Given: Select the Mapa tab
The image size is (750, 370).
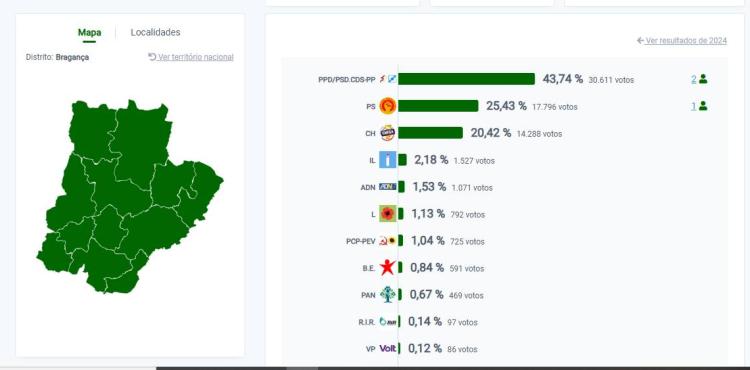Looking at the screenshot, I should (89, 33).
